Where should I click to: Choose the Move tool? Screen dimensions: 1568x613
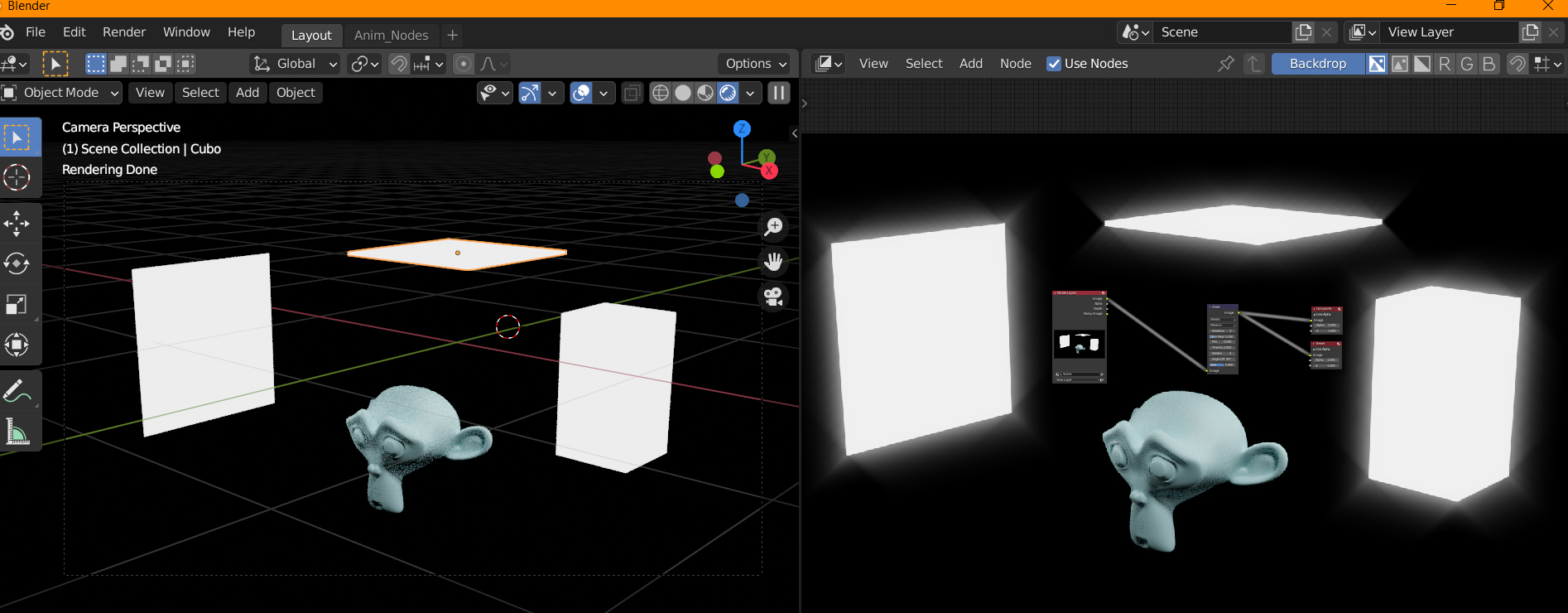17,224
